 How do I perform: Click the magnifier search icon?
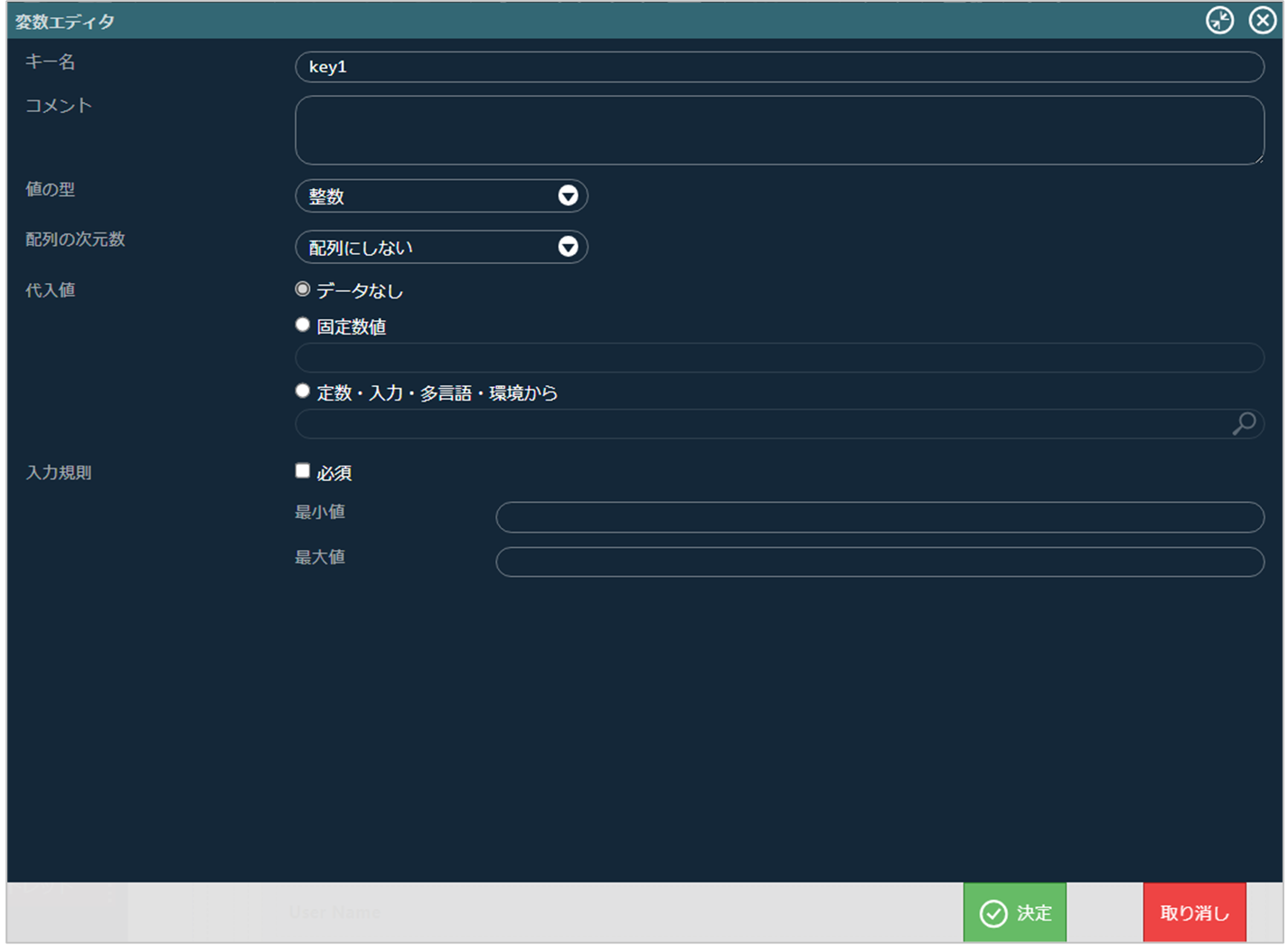1244,423
